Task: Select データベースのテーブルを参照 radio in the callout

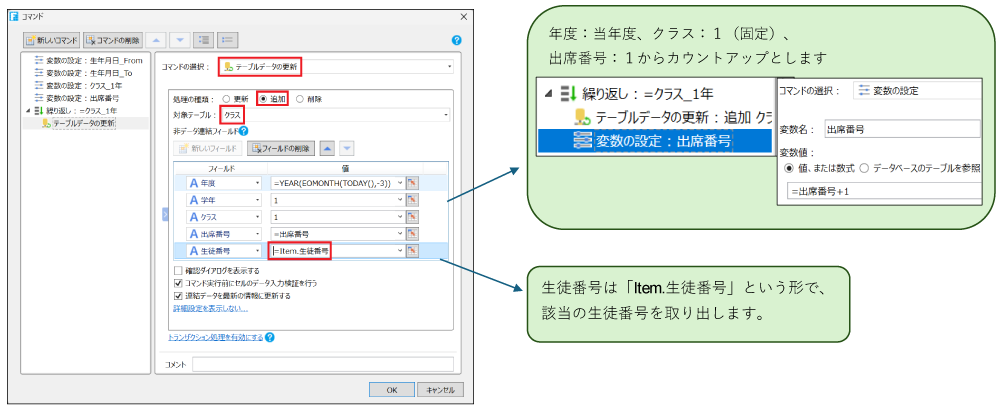Action: (865, 168)
